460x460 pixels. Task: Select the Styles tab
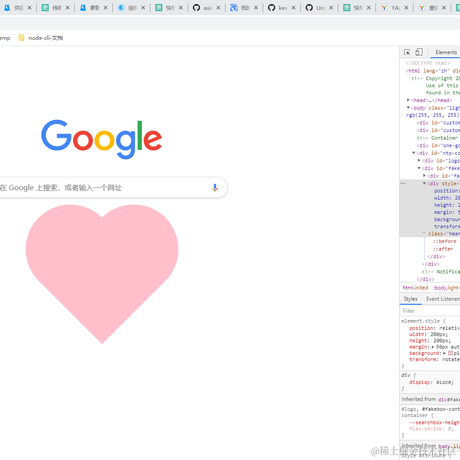pyautogui.click(x=410, y=299)
